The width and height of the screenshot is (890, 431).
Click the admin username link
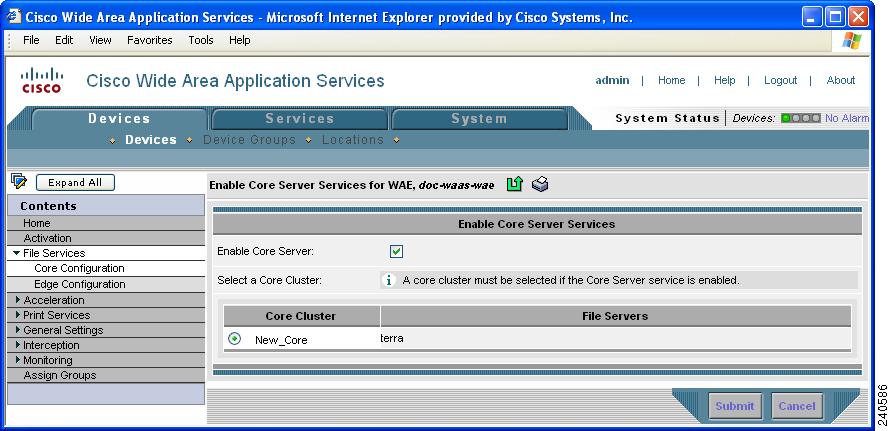point(612,80)
